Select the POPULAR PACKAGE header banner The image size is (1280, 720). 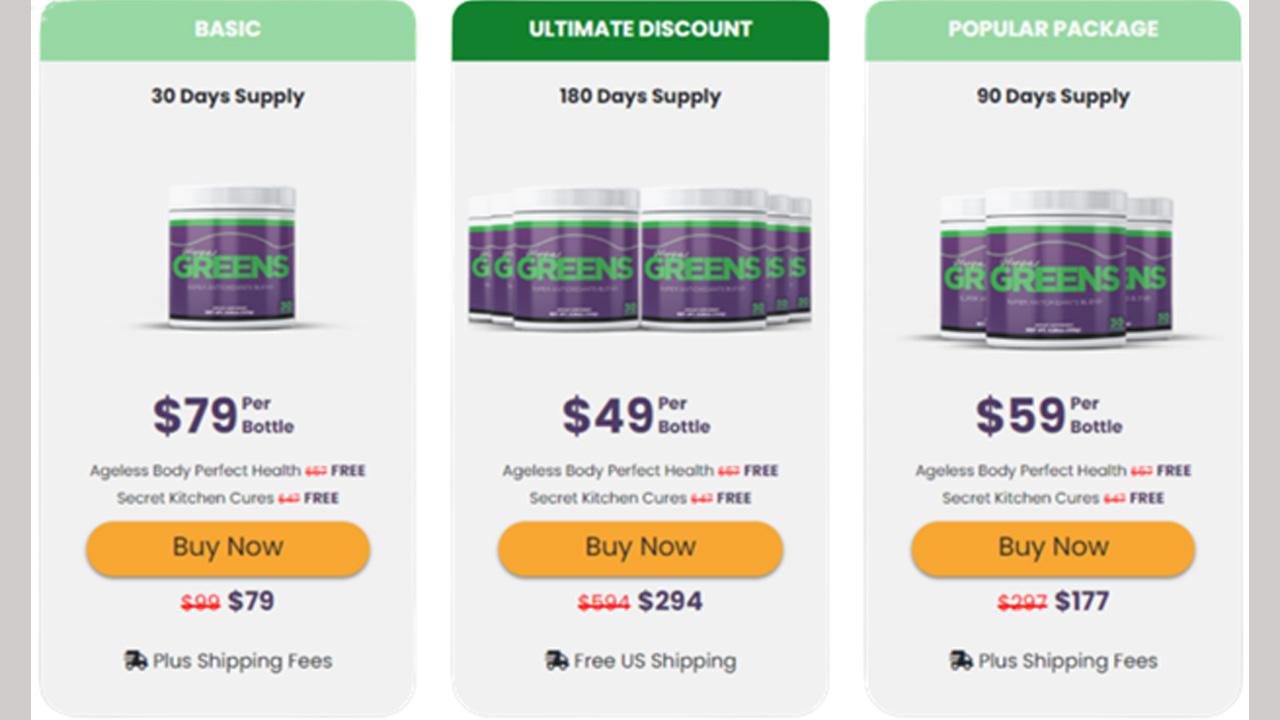point(1053,30)
